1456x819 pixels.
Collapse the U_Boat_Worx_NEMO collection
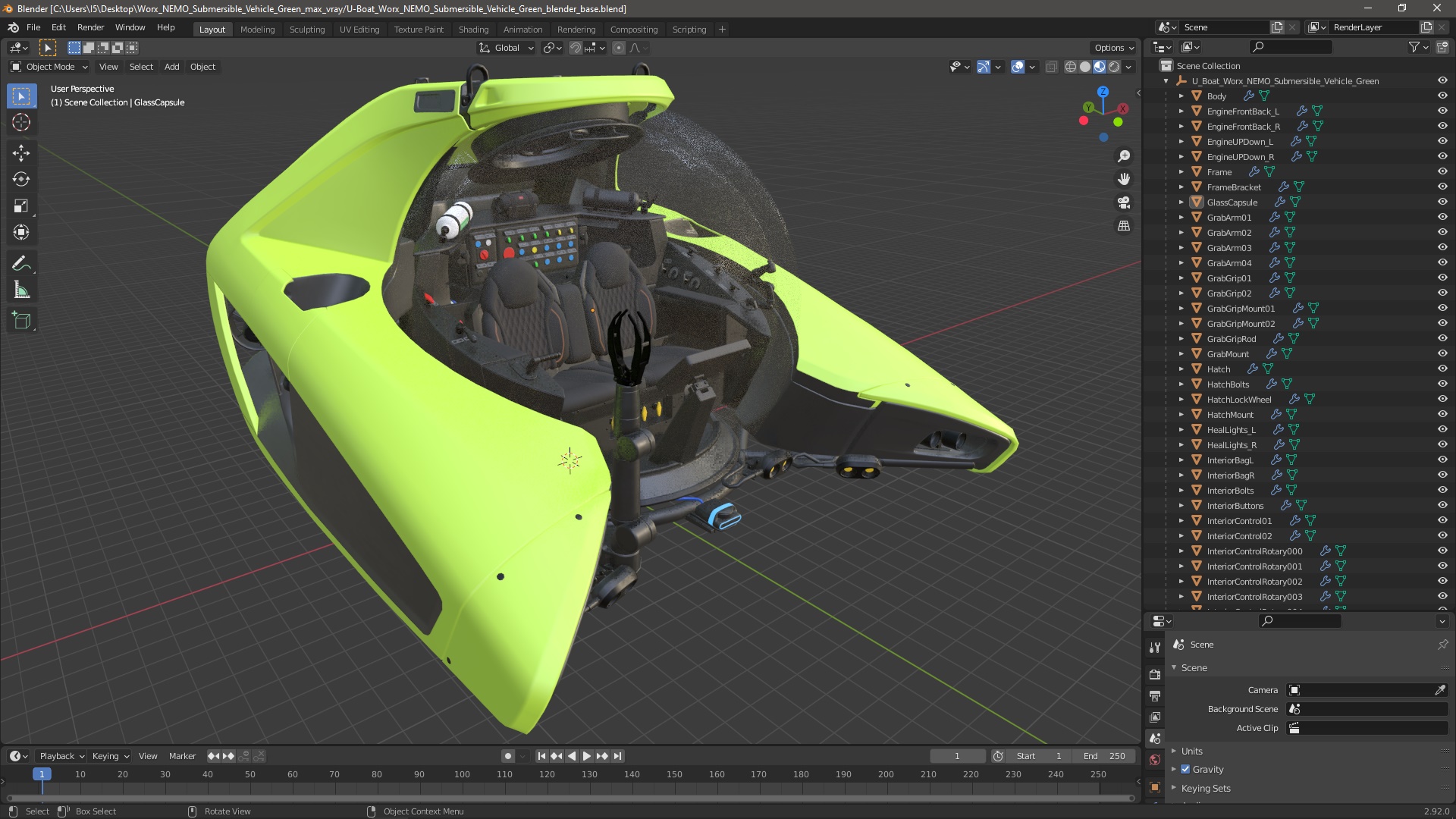click(x=1166, y=80)
